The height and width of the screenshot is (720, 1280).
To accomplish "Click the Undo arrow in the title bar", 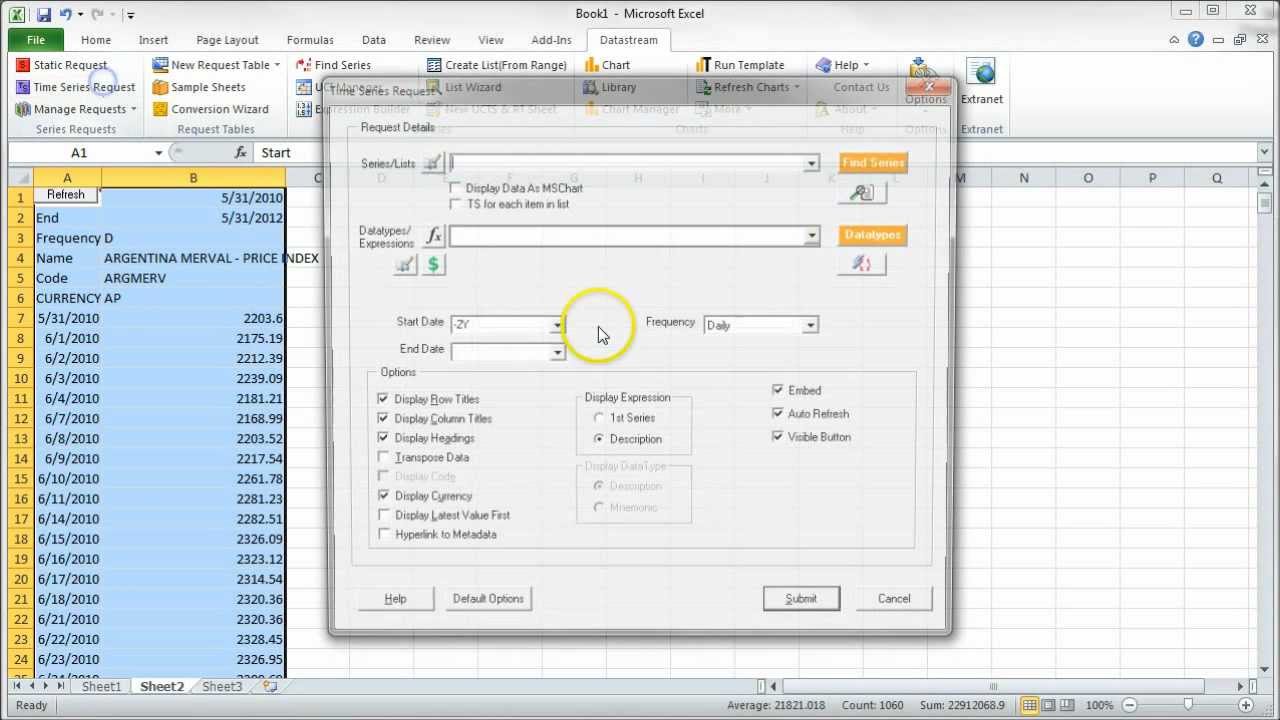I will tap(66, 14).
